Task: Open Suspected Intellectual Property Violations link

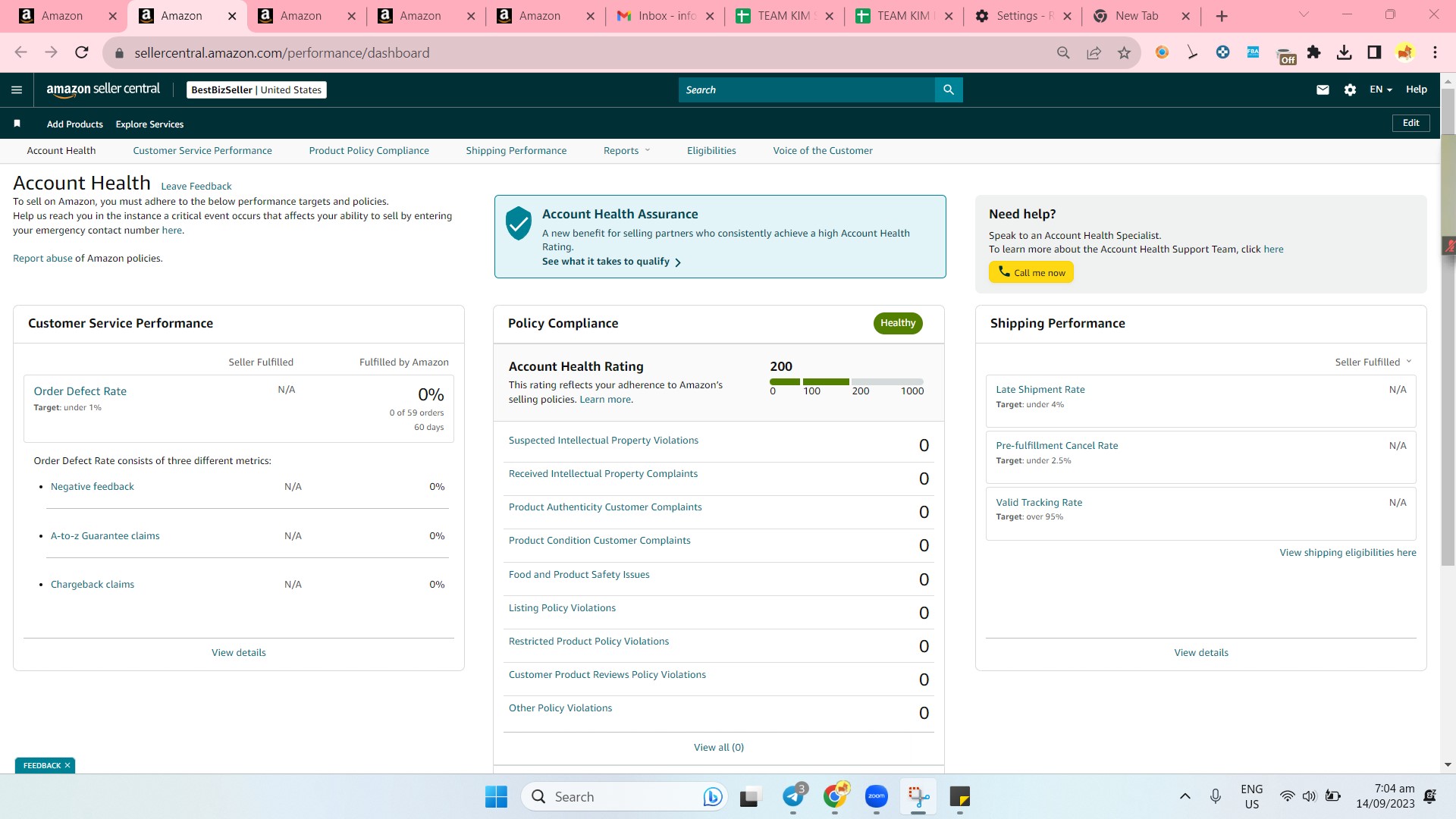Action: click(x=604, y=440)
